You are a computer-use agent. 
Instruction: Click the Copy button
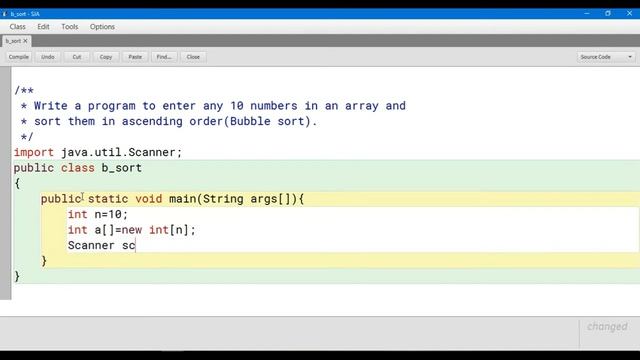pyautogui.click(x=106, y=57)
